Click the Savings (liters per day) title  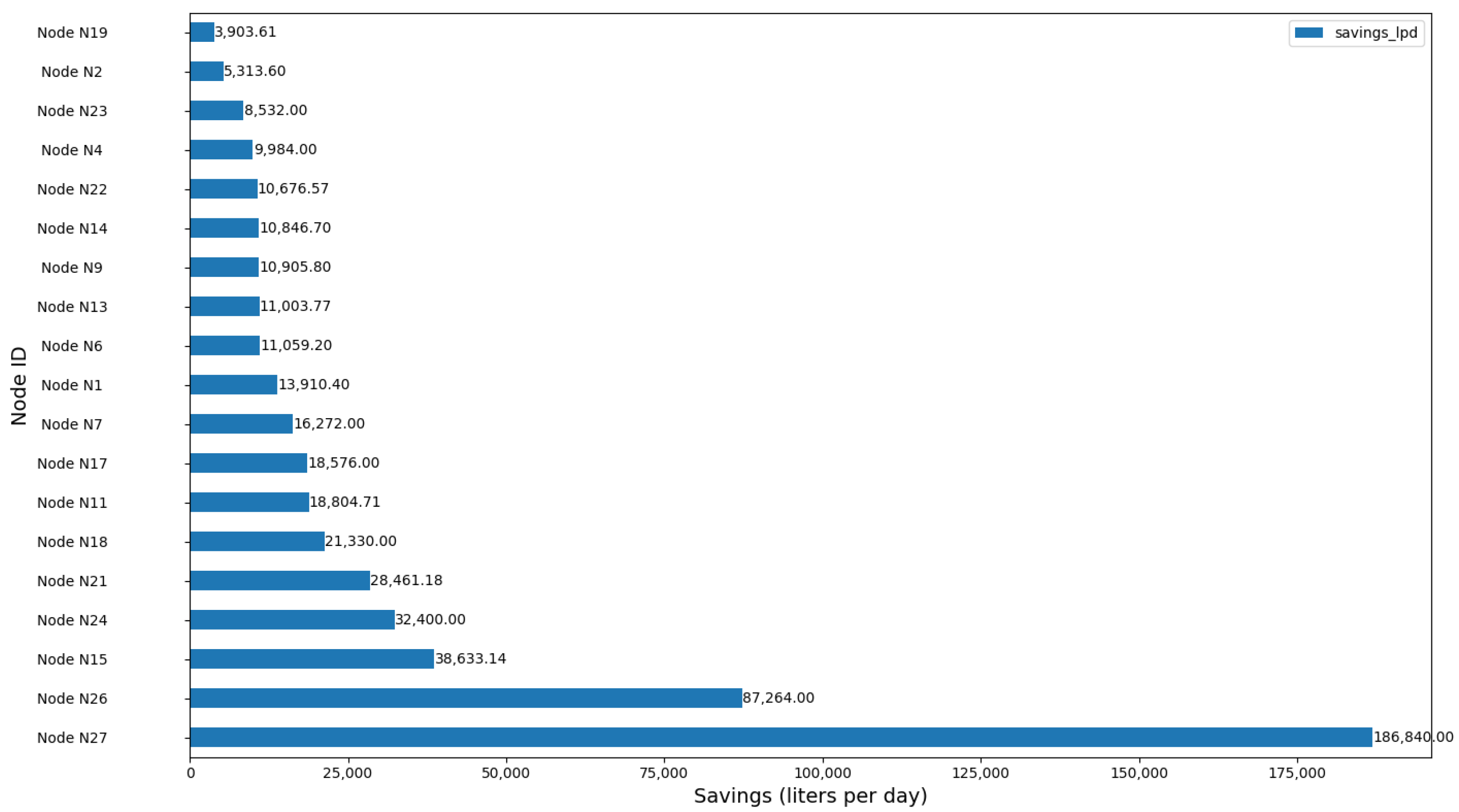click(x=810, y=796)
